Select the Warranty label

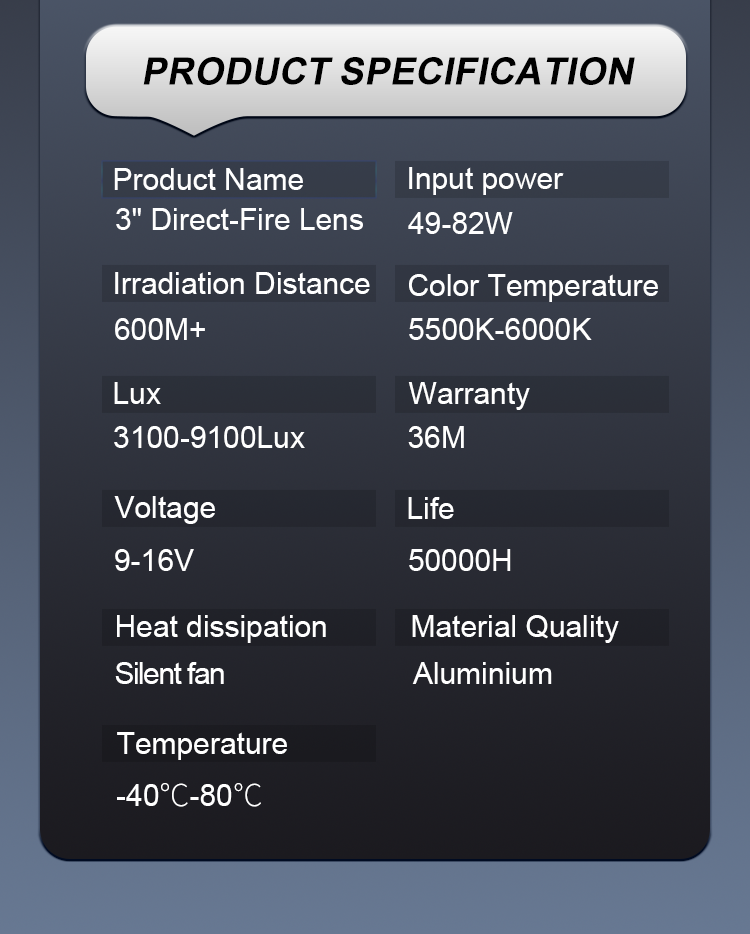click(x=469, y=394)
